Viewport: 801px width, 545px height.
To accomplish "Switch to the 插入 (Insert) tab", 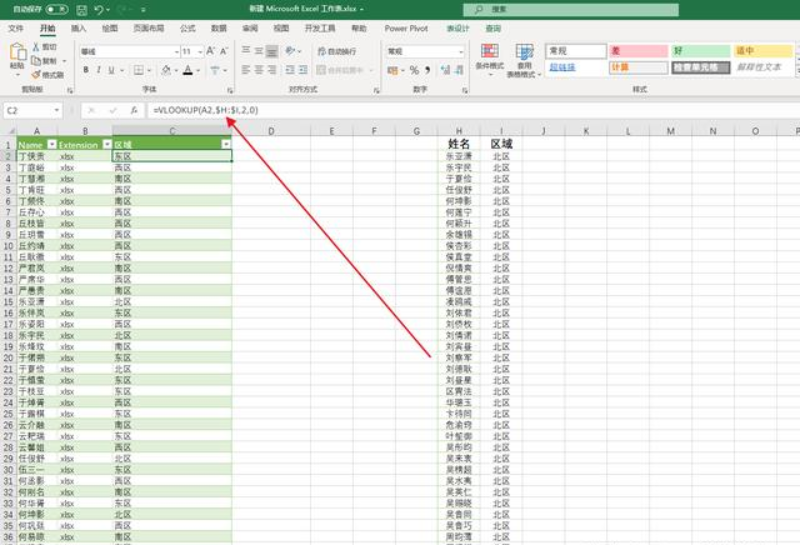I will [78, 28].
